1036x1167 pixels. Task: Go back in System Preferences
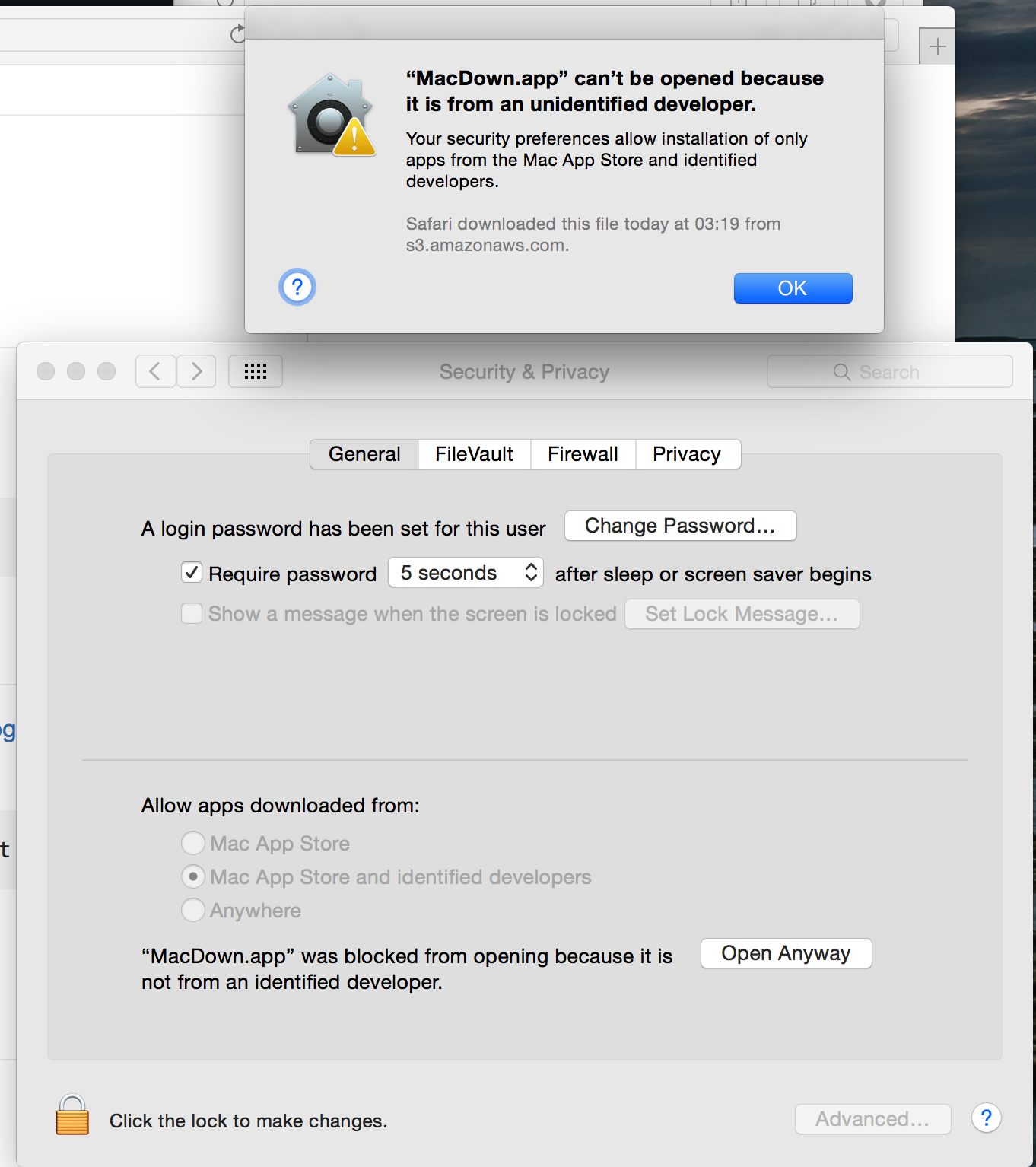(x=156, y=371)
